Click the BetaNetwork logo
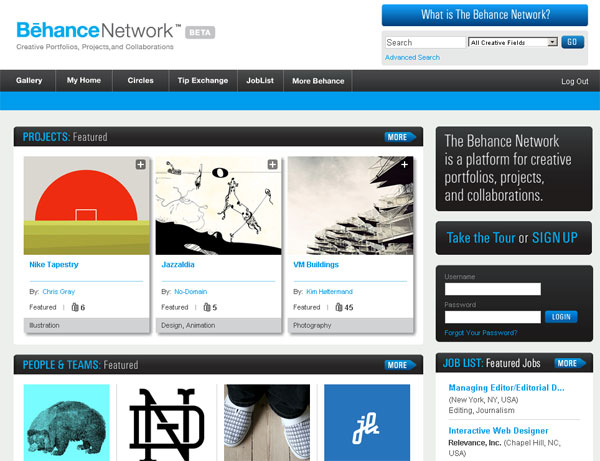The height and width of the screenshot is (461, 600). pos(99,31)
